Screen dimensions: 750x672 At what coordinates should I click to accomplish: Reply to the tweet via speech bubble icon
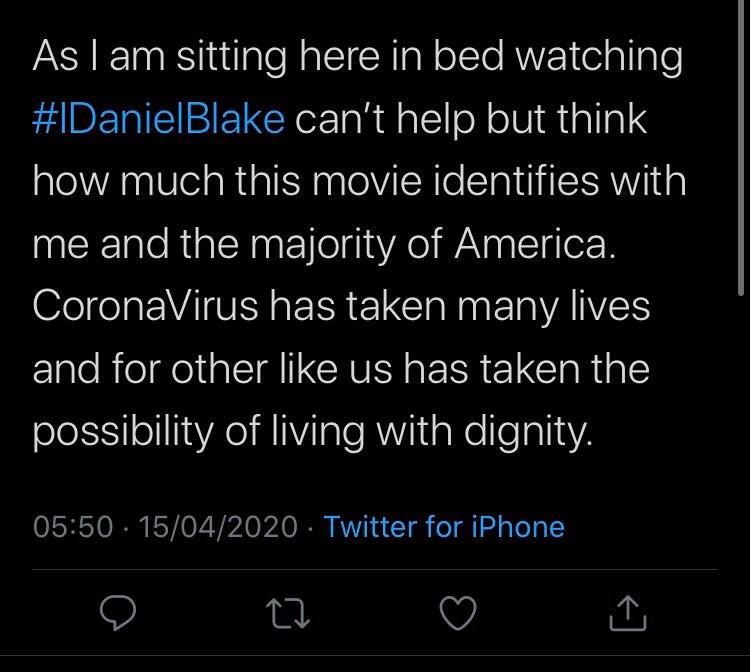tap(118, 612)
